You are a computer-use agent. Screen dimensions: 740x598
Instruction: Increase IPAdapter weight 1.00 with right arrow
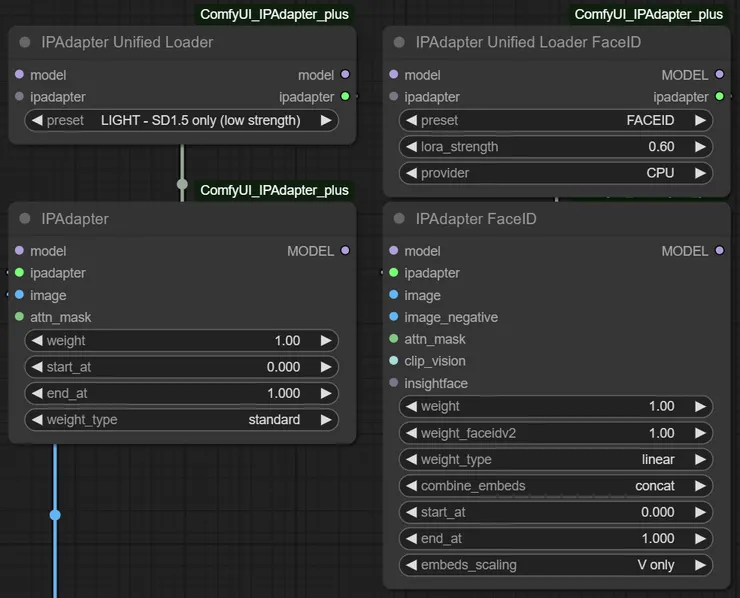pyautogui.click(x=326, y=340)
